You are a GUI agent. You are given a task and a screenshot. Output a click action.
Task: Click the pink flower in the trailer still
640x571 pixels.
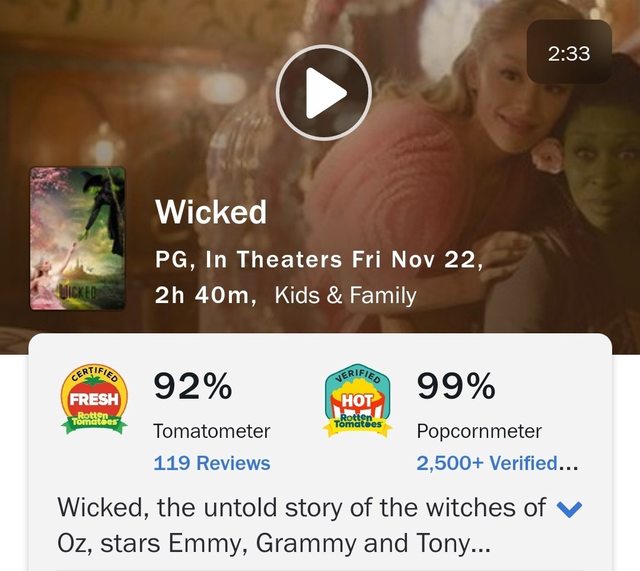(x=548, y=157)
